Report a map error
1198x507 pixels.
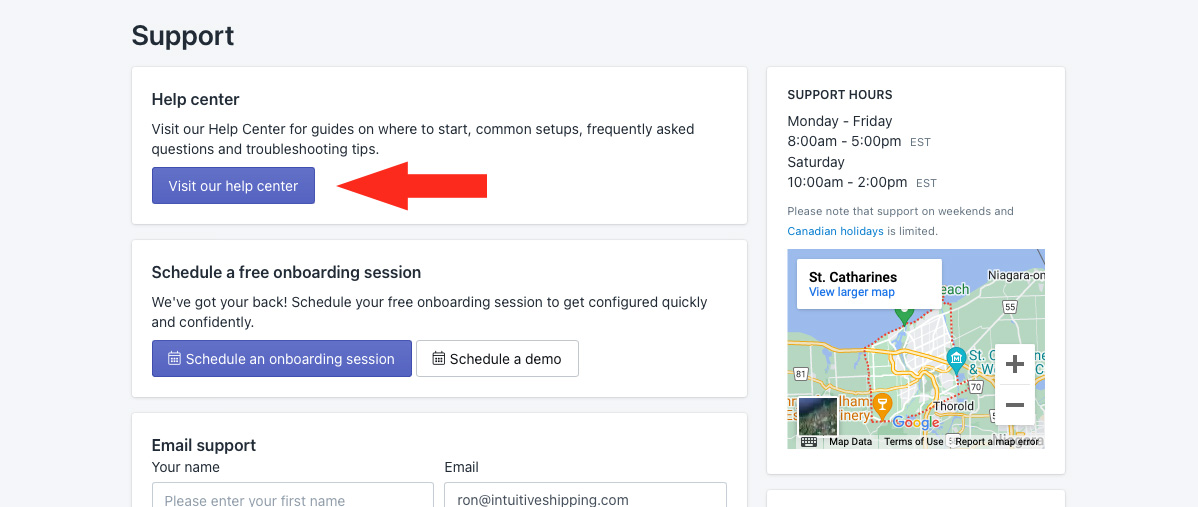(x=996, y=441)
